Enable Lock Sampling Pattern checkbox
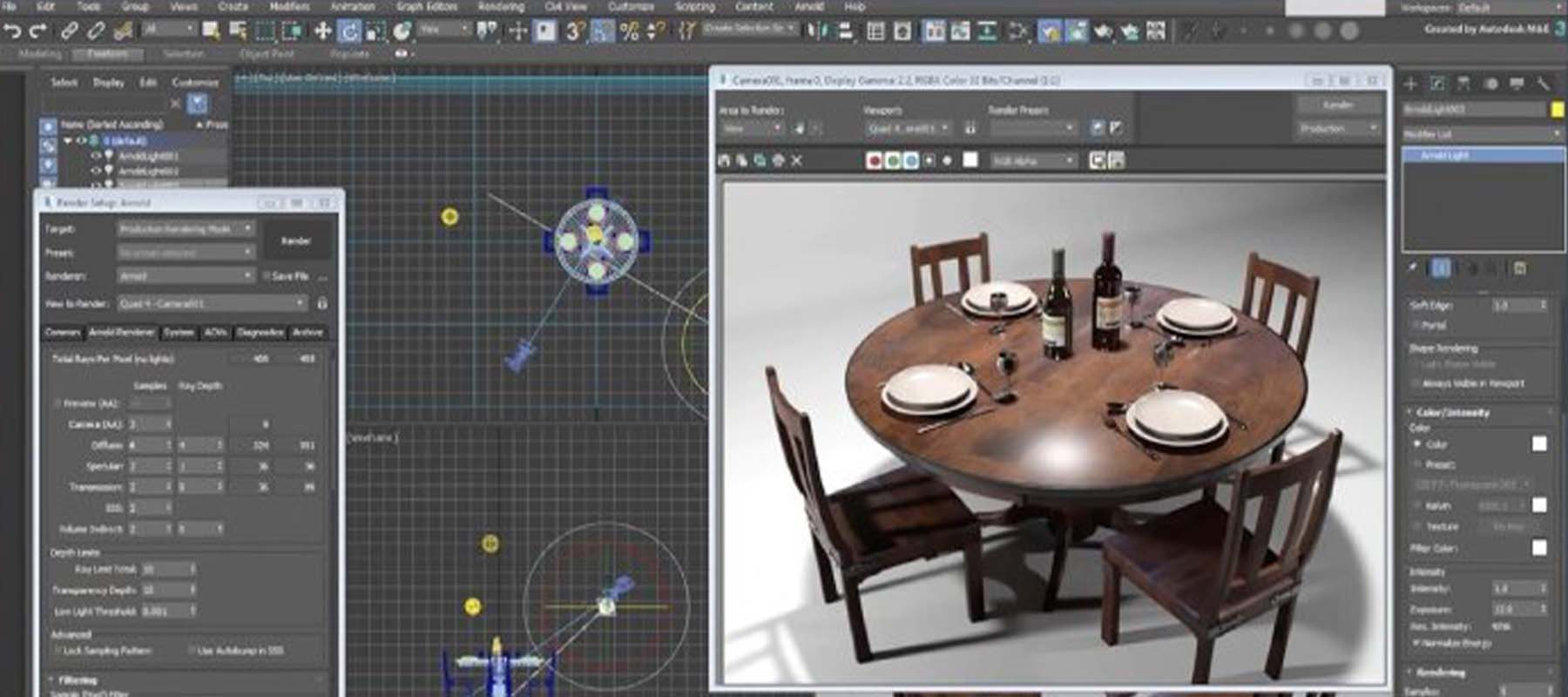 (57, 651)
